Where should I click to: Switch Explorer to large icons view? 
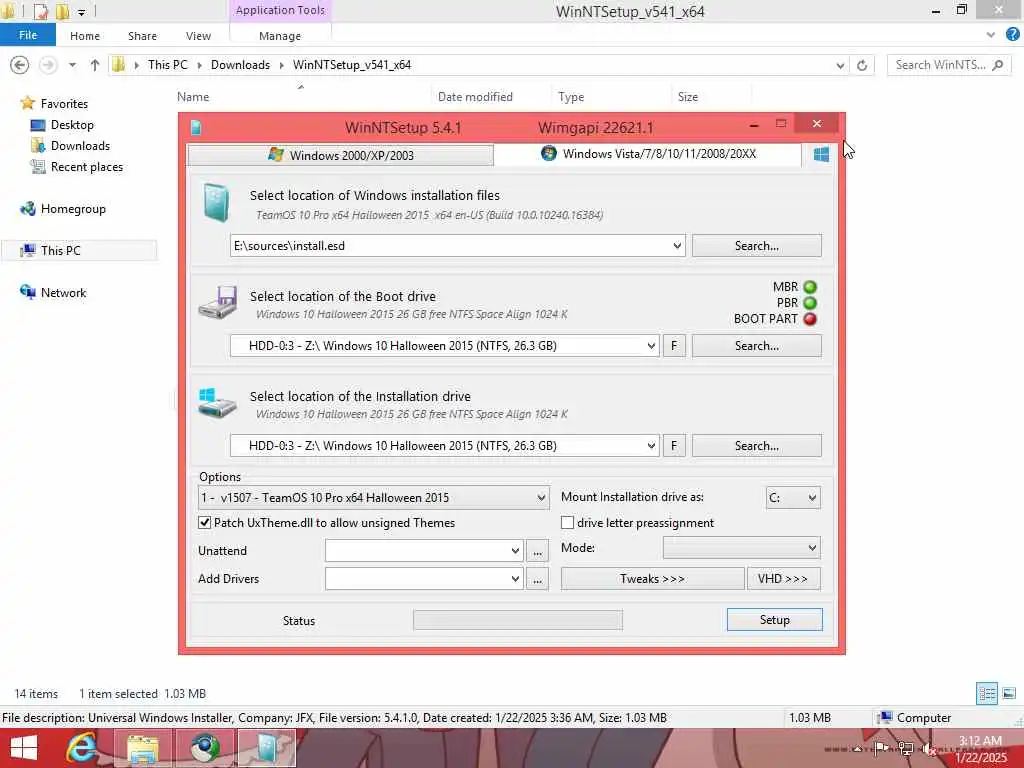(1009, 694)
